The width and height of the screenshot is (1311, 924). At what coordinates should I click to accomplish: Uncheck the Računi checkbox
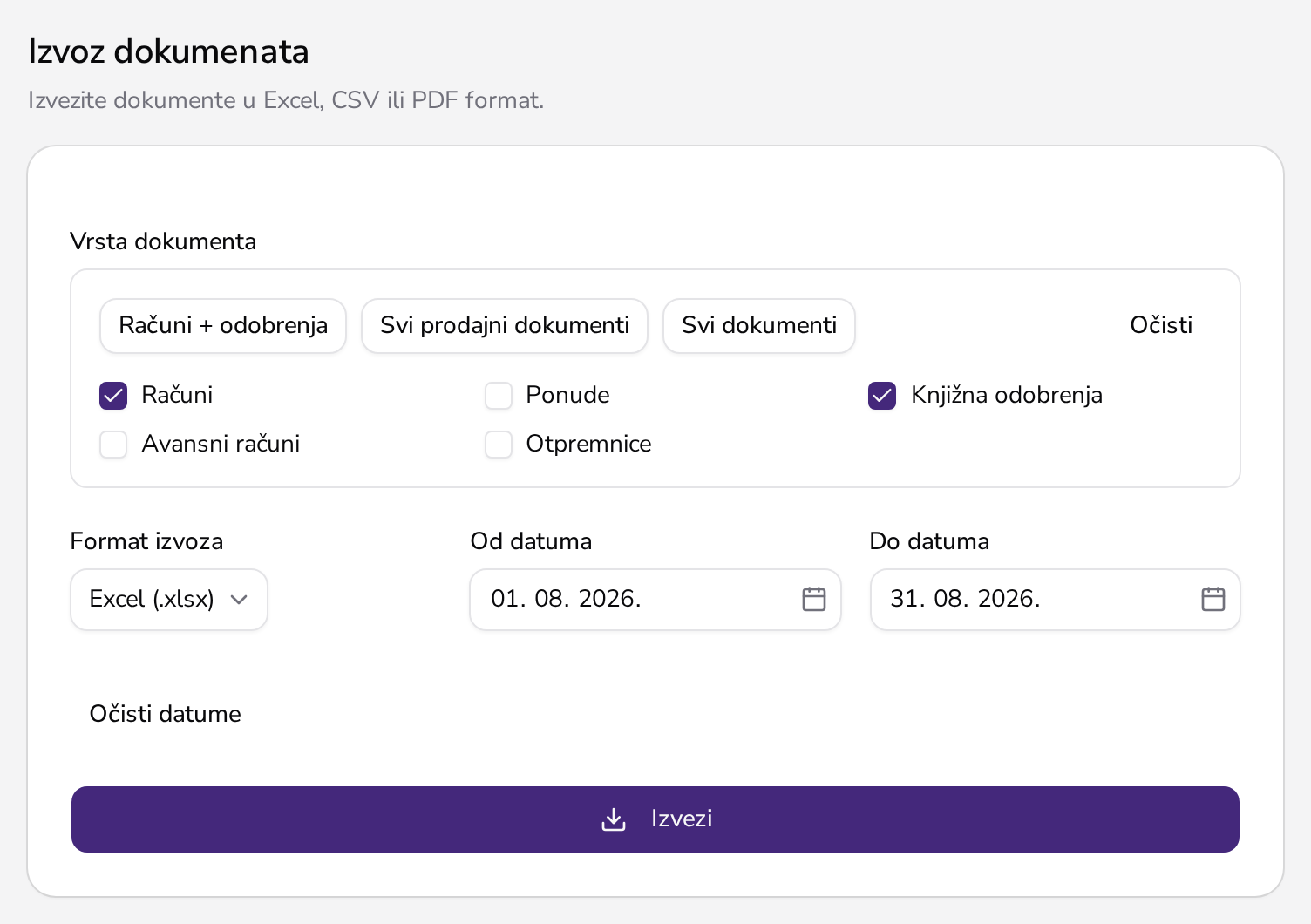click(113, 396)
